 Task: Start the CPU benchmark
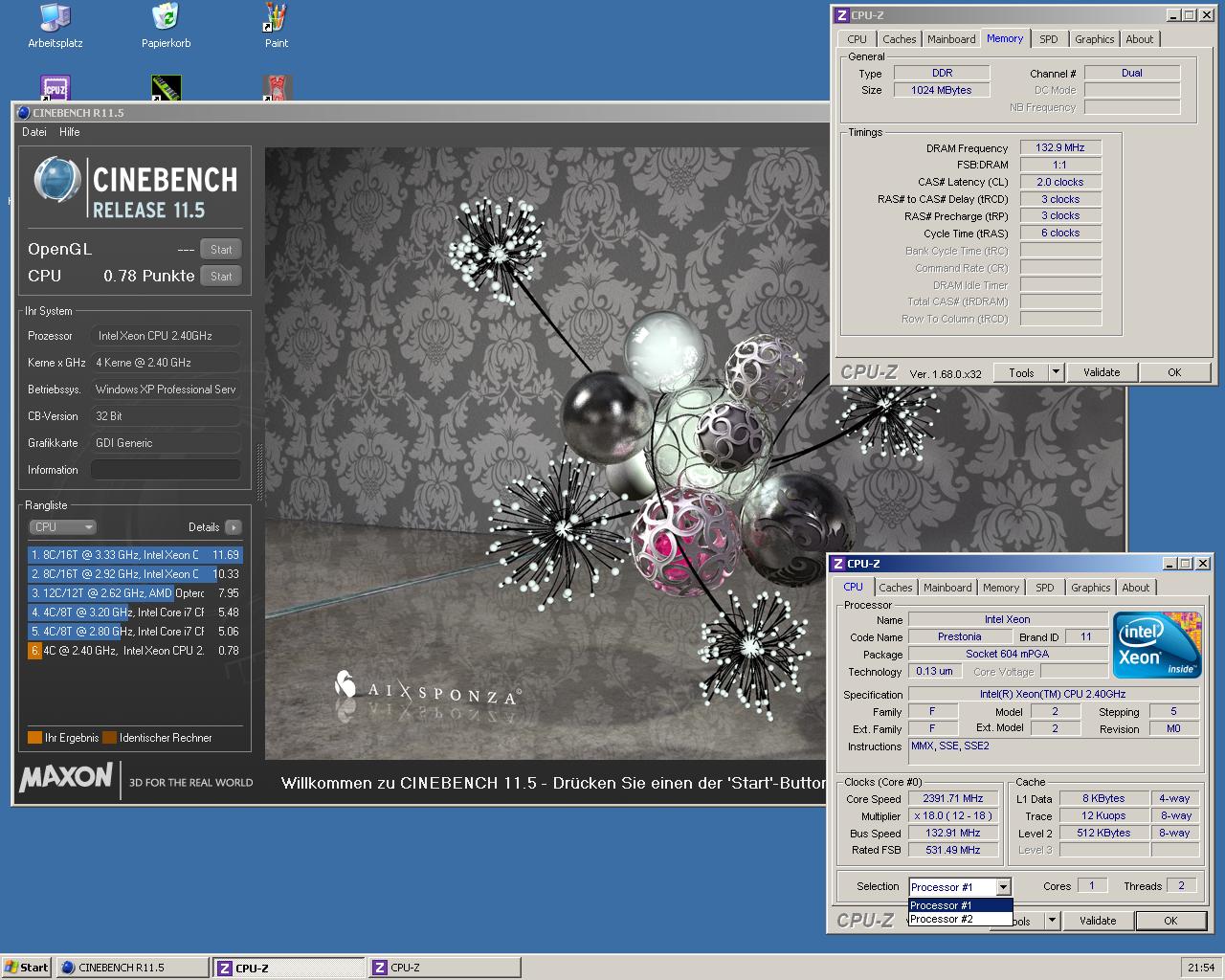(x=221, y=276)
